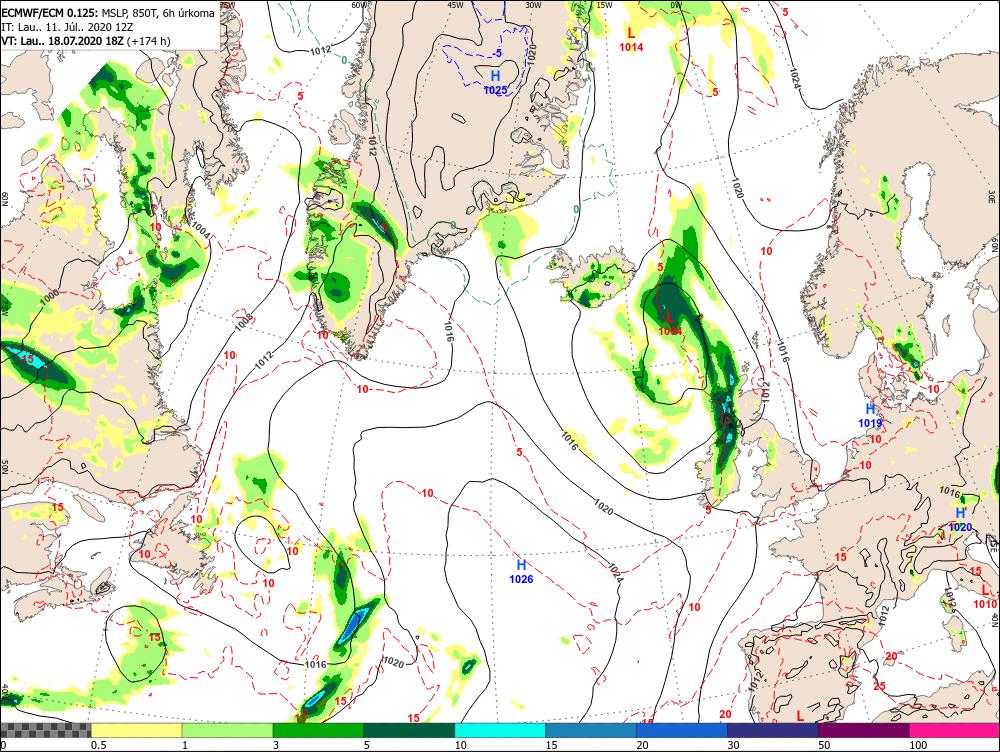1000x752 pixels.
Task: Click the cyan 10–15 mm legend swatch
Action: point(500,730)
